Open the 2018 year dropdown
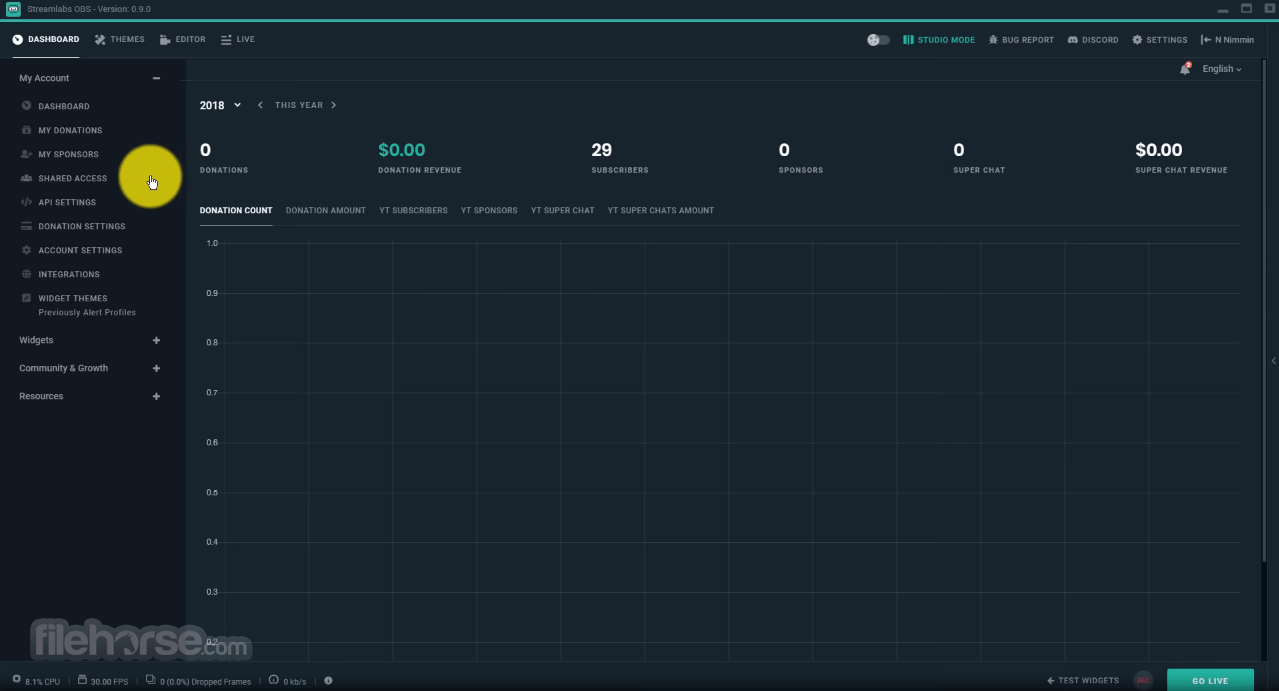This screenshot has width=1279, height=691. [220, 105]
